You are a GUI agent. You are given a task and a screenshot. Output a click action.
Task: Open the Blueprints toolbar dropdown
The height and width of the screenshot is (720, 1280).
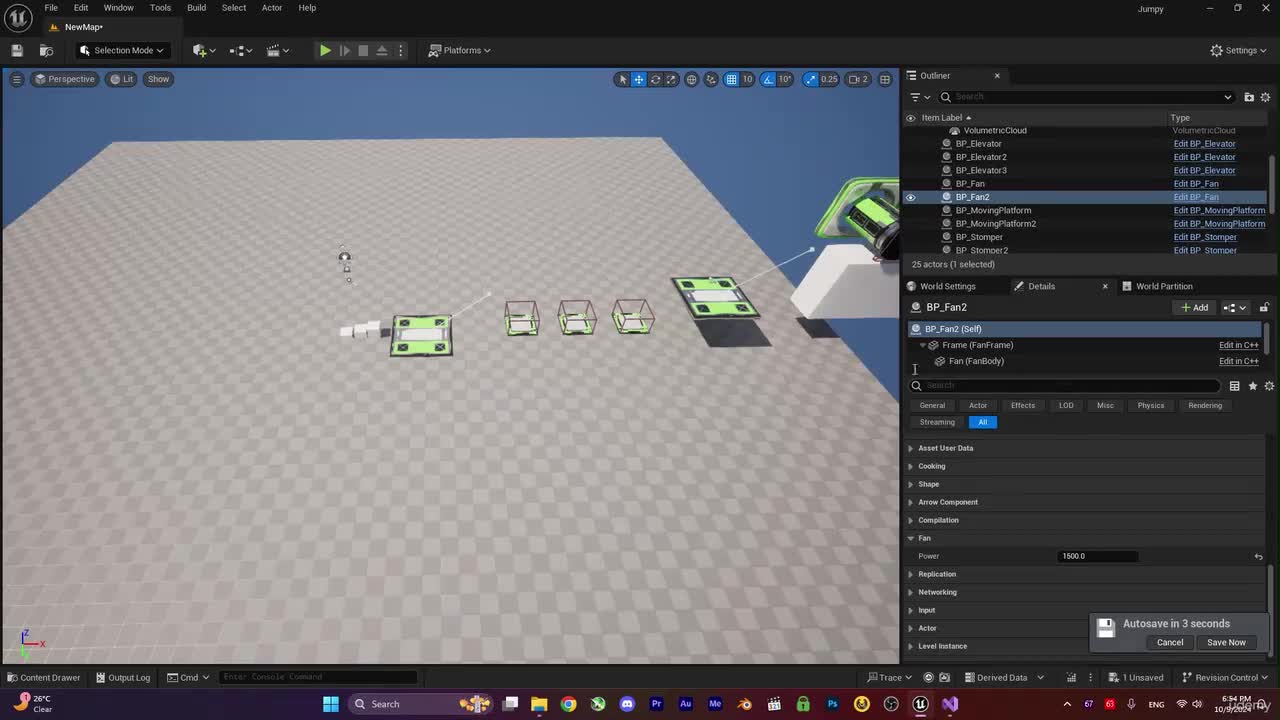click(x=241, y=50)
